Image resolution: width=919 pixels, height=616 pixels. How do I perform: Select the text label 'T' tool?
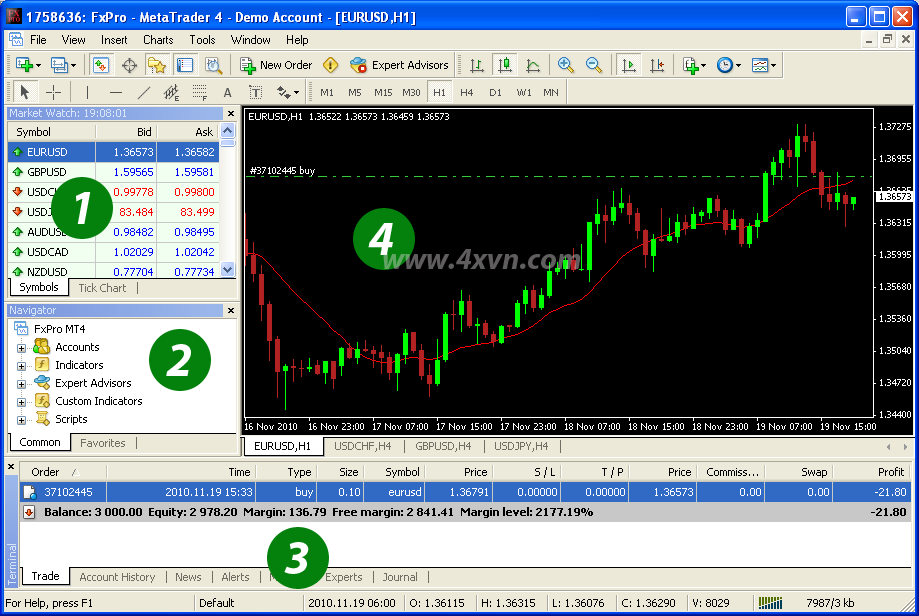point(256,92)
